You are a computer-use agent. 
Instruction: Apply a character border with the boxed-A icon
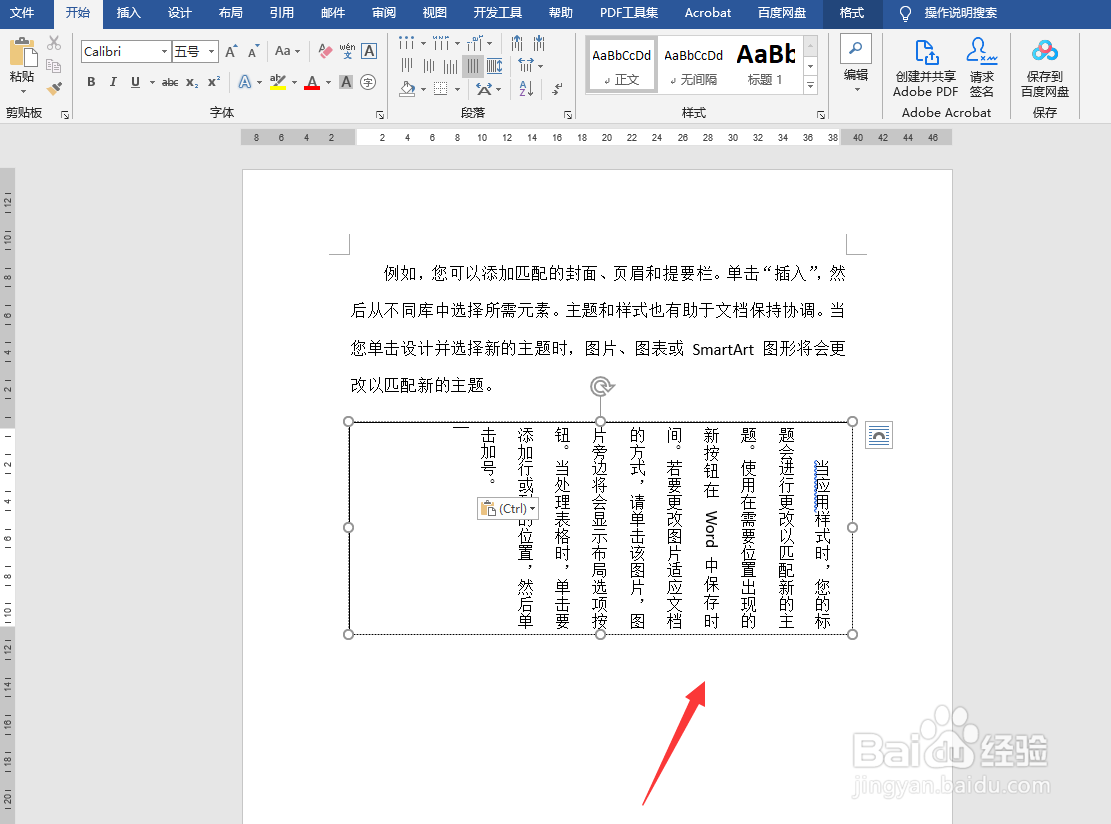tap(369, 52)
